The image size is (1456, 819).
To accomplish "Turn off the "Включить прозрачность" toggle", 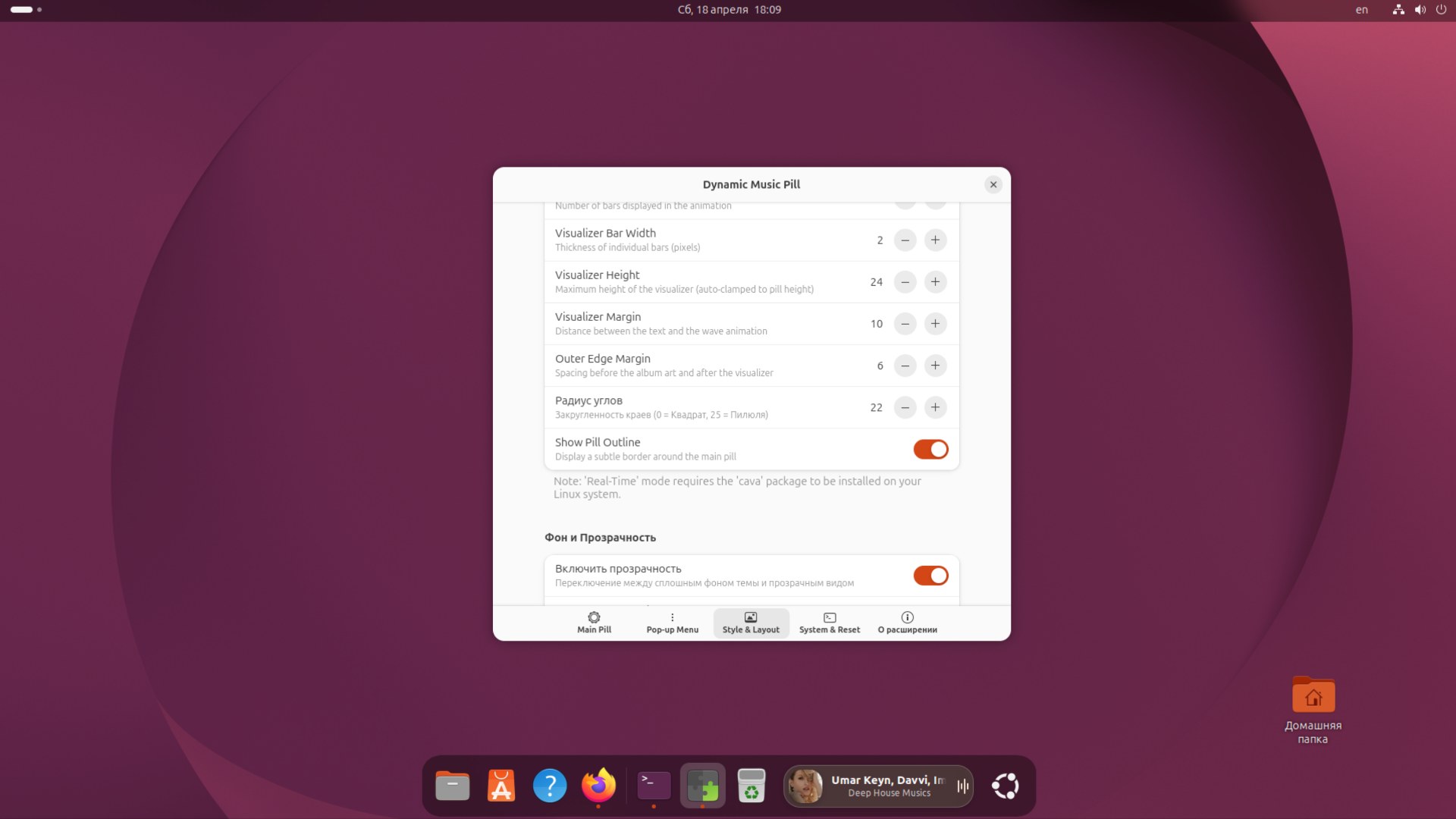I will pos(931,576).
